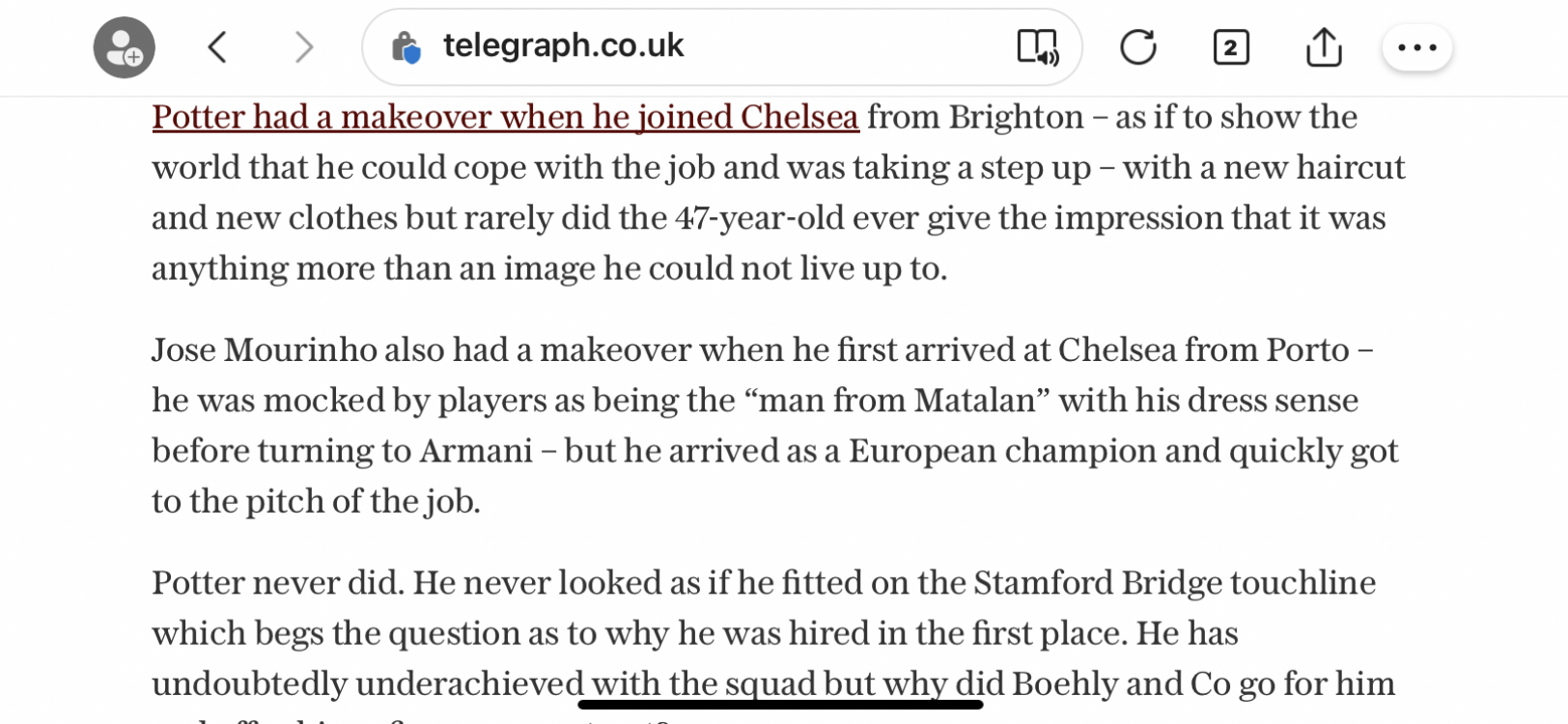
Task: Tap the word 'Brighton' in the first line
Action: (1016, 118)
